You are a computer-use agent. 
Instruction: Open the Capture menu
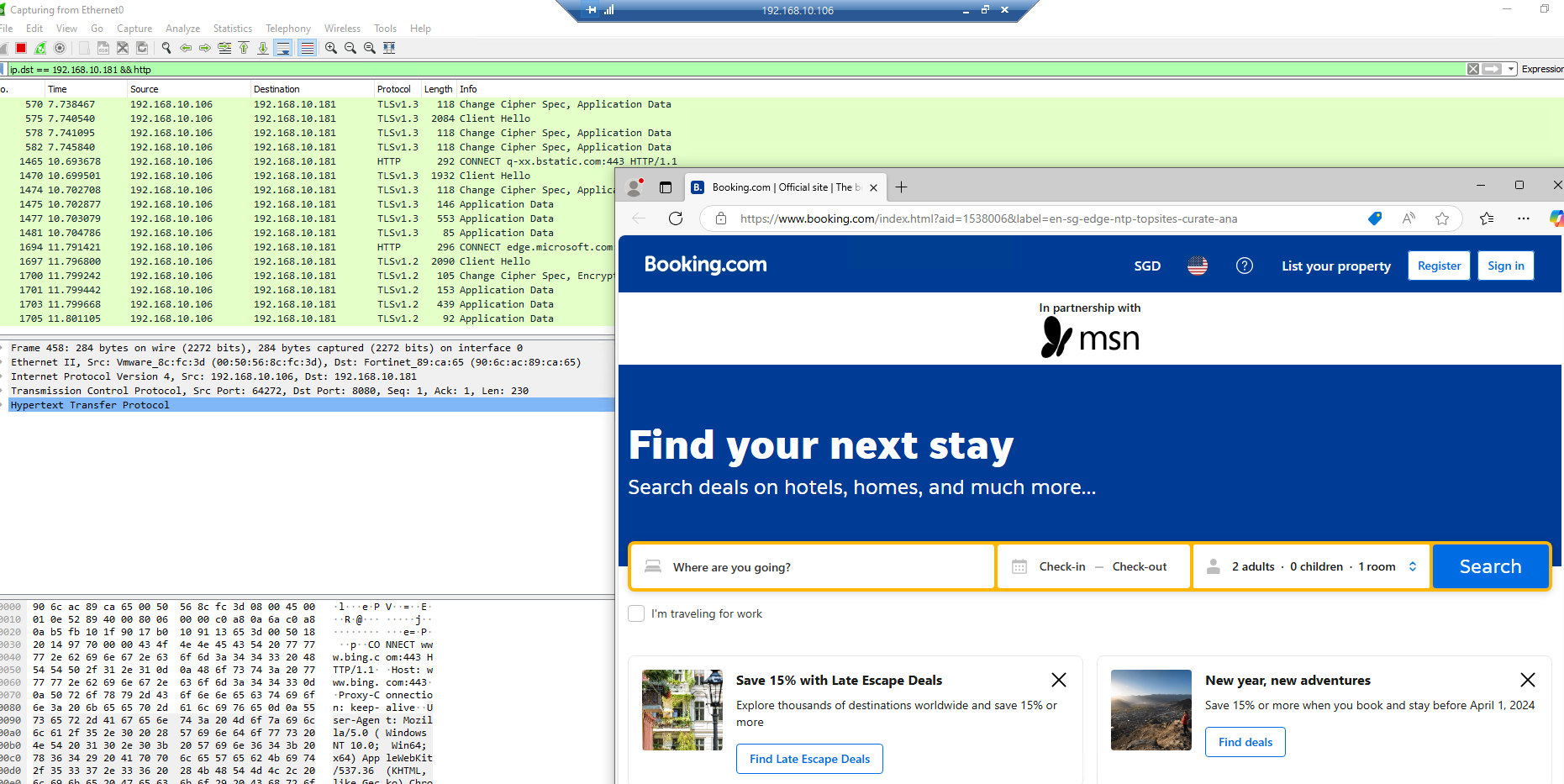134,29
